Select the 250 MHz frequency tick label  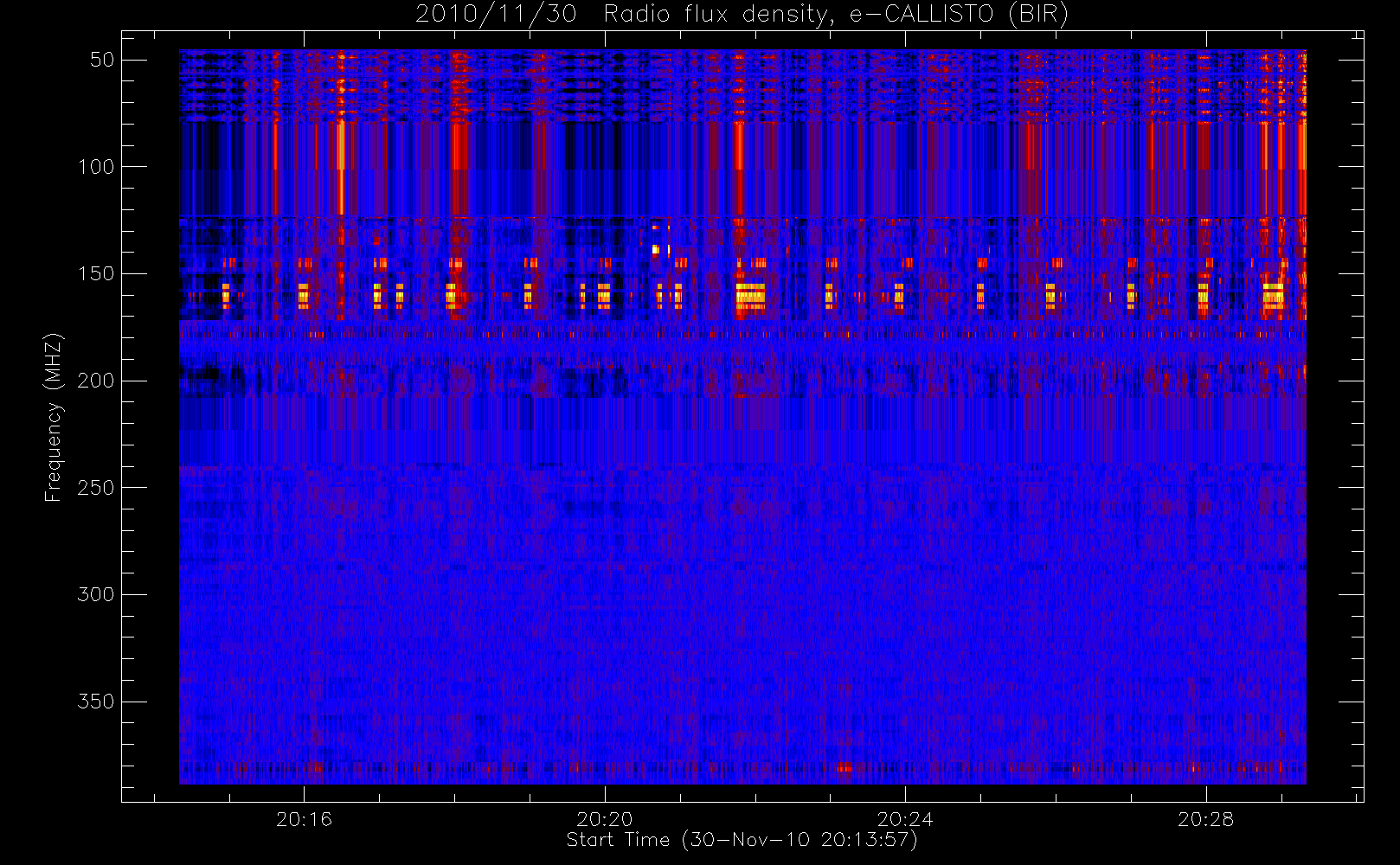pos(96,488)
